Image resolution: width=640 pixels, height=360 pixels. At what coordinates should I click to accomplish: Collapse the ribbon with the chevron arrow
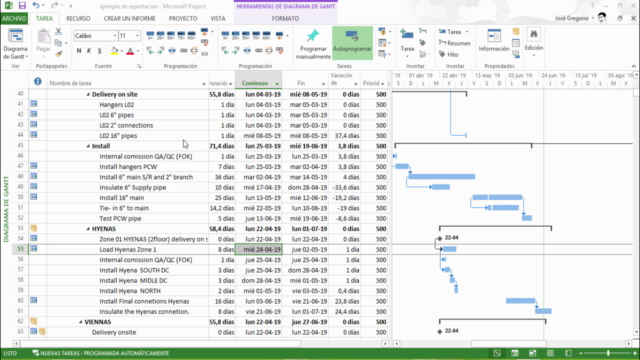coord(633,66)
